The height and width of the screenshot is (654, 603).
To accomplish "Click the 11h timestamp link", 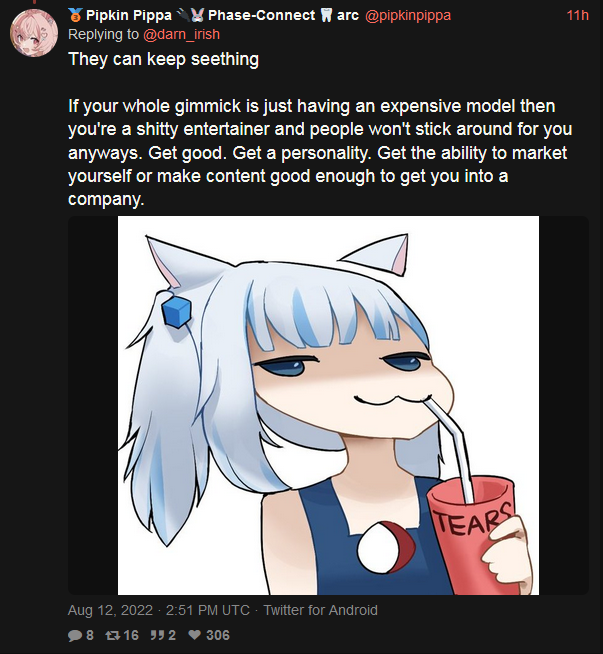I will pos(578,15).
